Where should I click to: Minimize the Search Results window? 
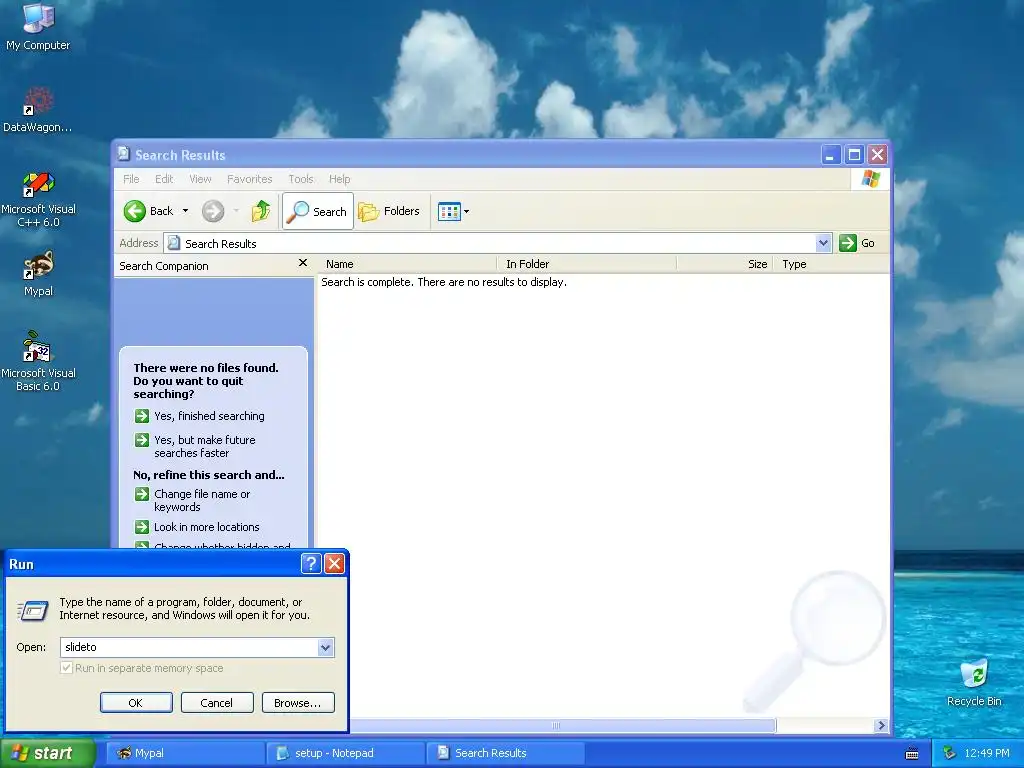(830, 155)
